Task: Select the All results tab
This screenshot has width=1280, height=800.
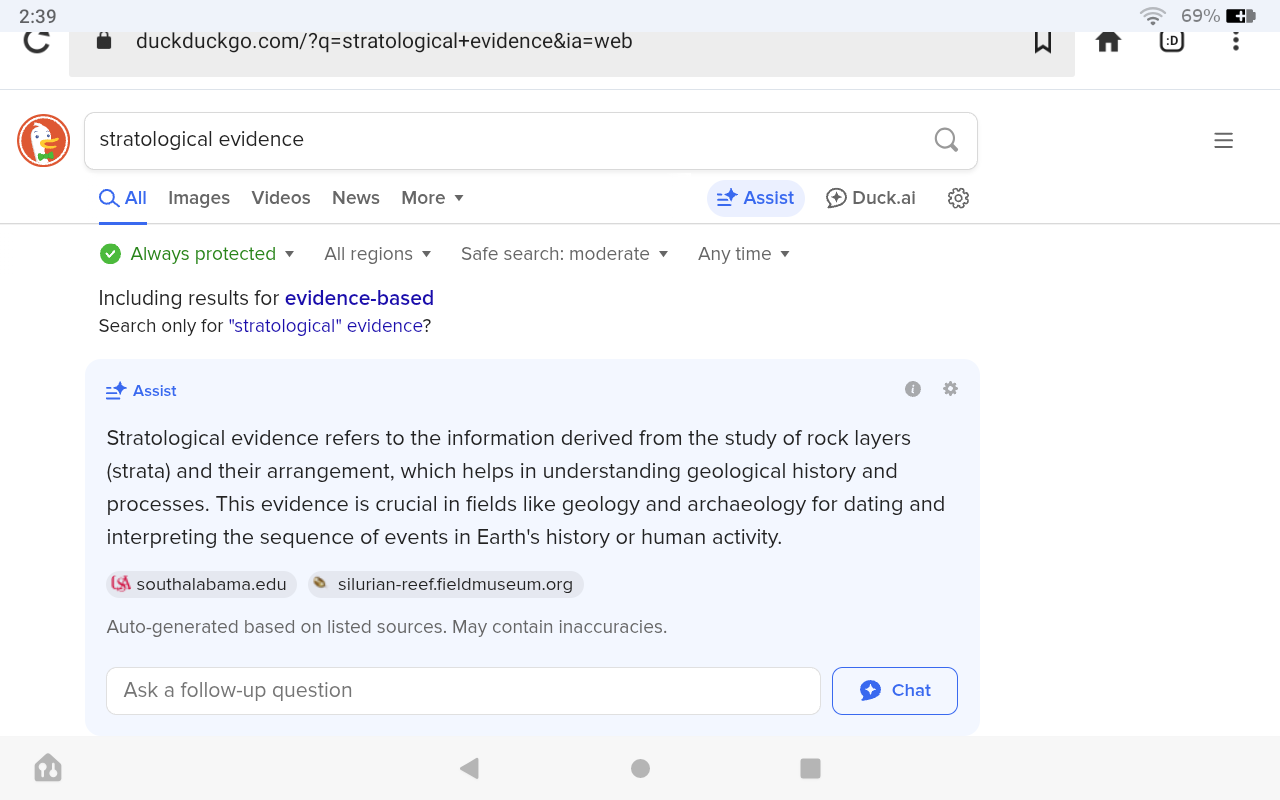Action: [x=123, y=198]
